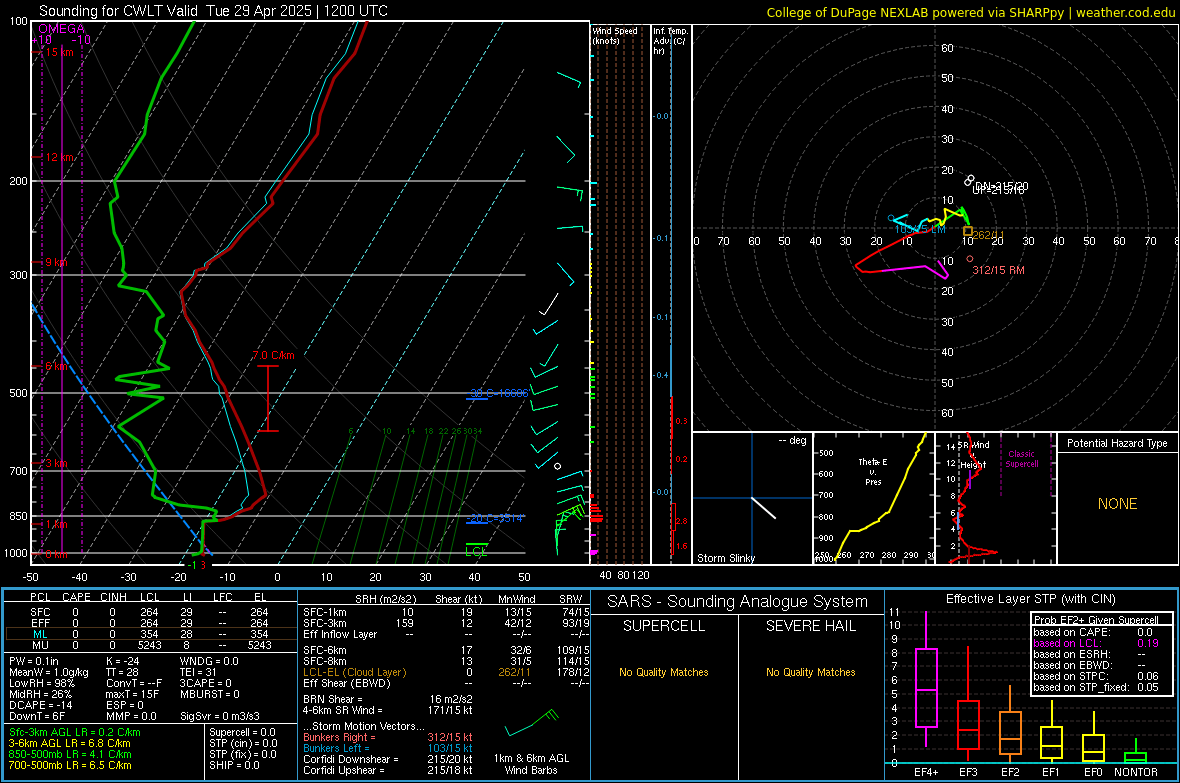
Task: Click the Inf. Temp. Adv. header
Action: [670, 41]
